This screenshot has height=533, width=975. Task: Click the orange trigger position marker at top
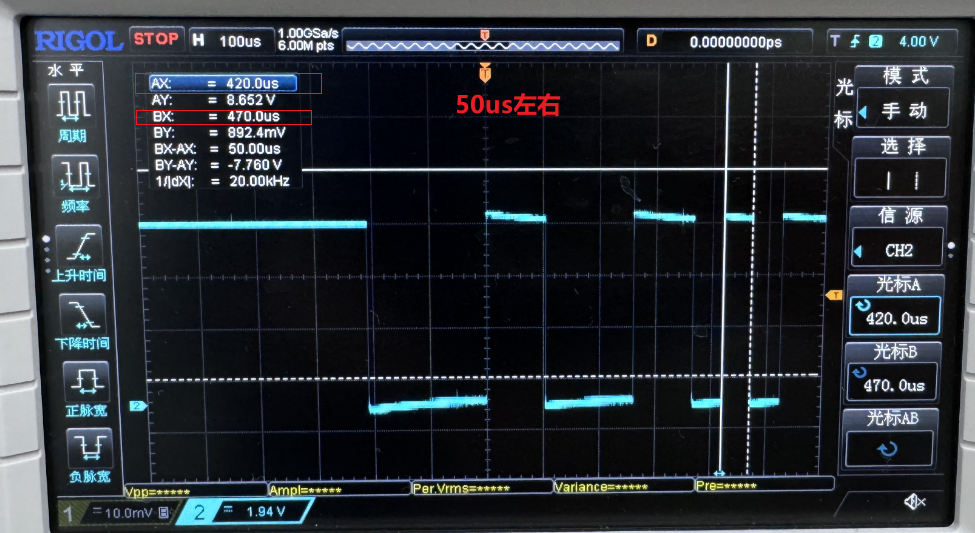click(485, 73)
